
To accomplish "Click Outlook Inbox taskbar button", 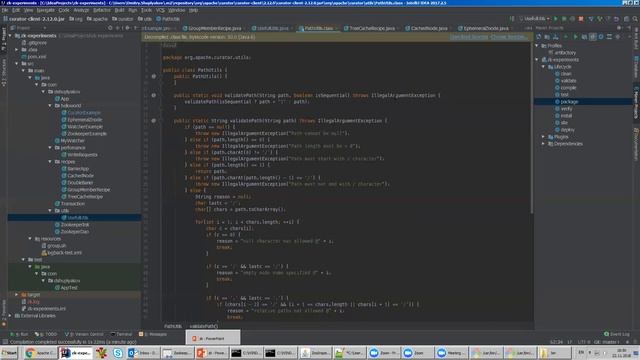I will click(143, 353).
